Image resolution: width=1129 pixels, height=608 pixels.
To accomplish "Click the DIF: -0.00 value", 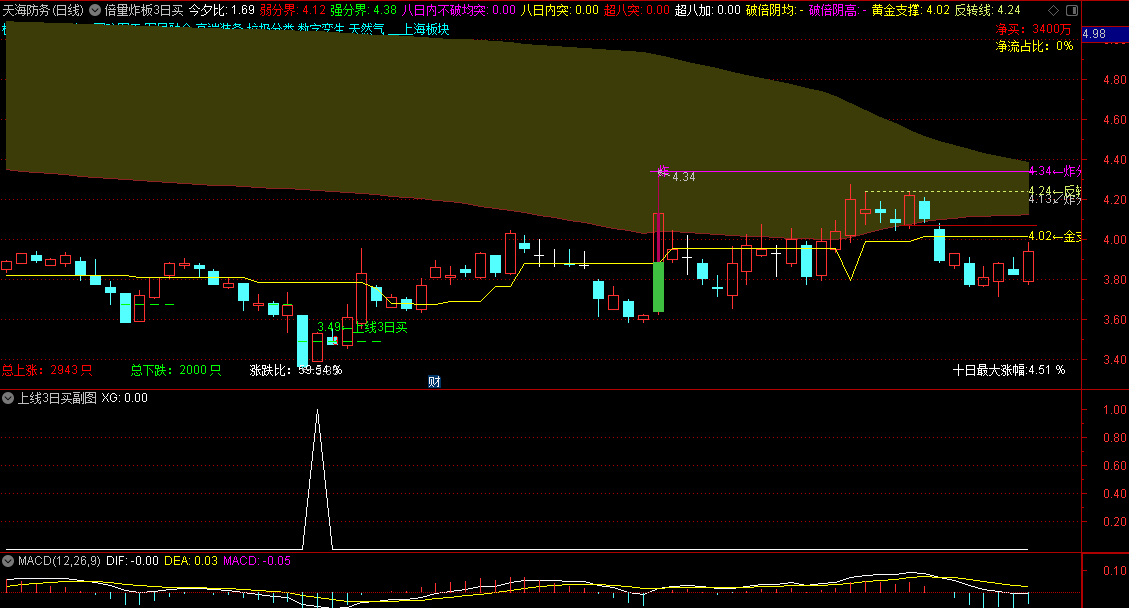I will [x=132, y=560].
